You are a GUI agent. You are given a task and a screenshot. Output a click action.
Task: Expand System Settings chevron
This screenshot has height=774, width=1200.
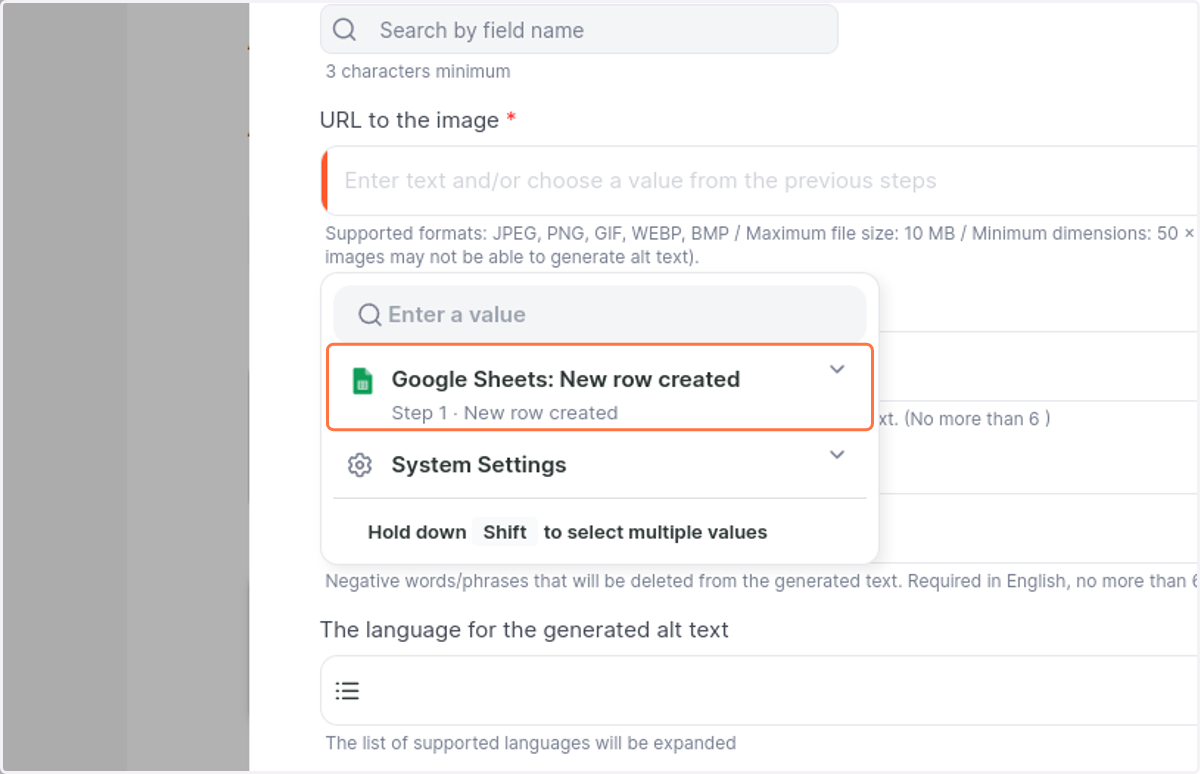coord(837,455)
